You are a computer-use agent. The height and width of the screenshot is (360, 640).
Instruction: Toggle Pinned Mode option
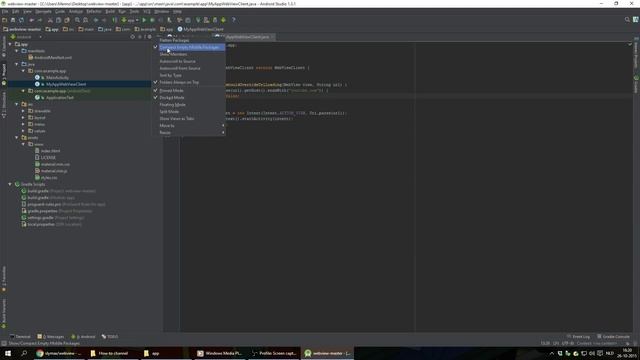189,91
